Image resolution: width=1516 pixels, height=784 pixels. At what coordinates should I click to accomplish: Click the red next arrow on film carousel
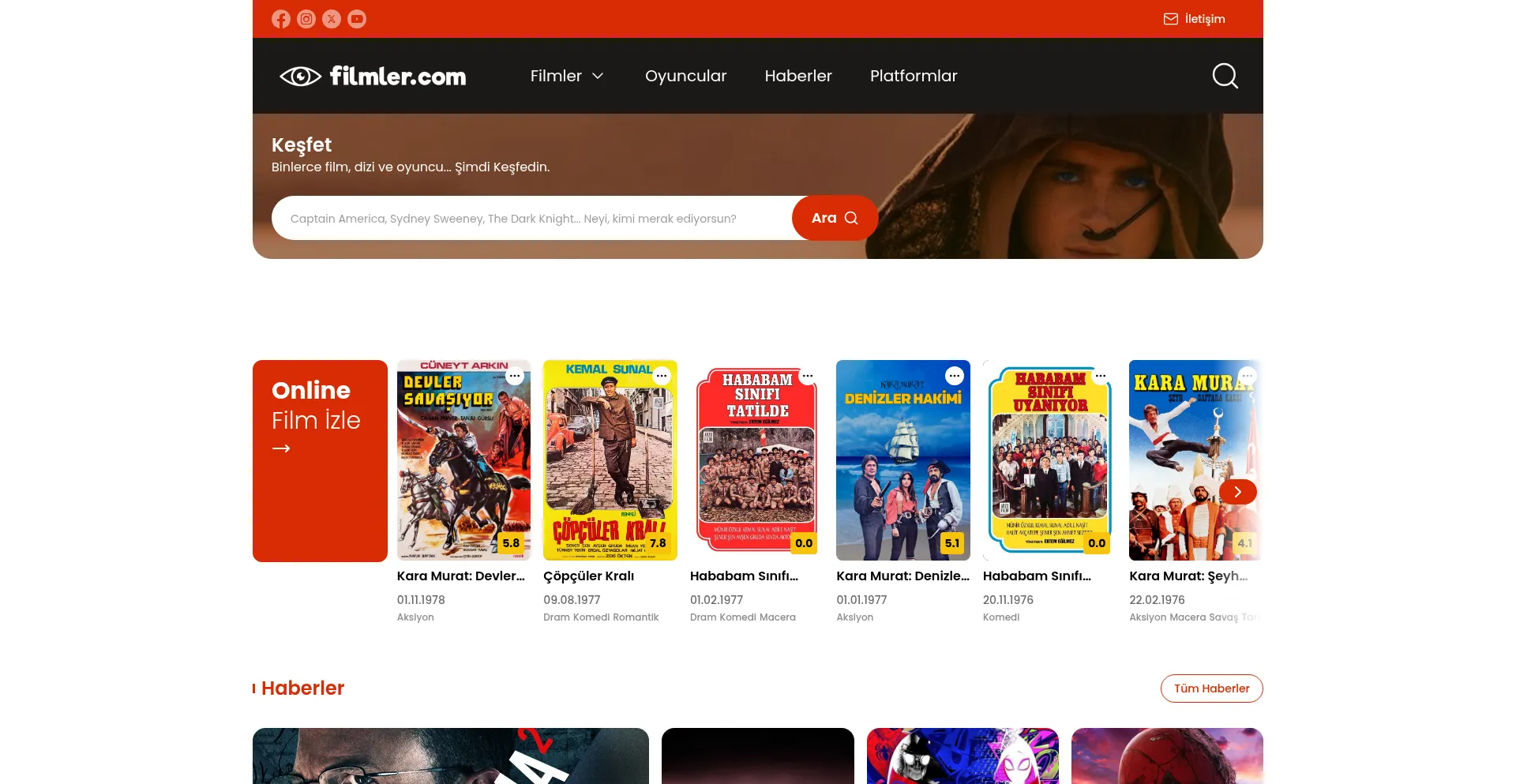(x=1238, y=492)
